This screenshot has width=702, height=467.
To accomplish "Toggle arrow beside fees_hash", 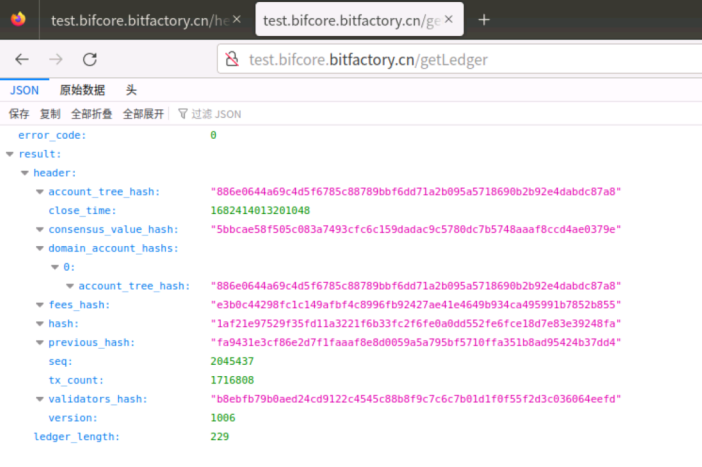I will tap(40, 304).
